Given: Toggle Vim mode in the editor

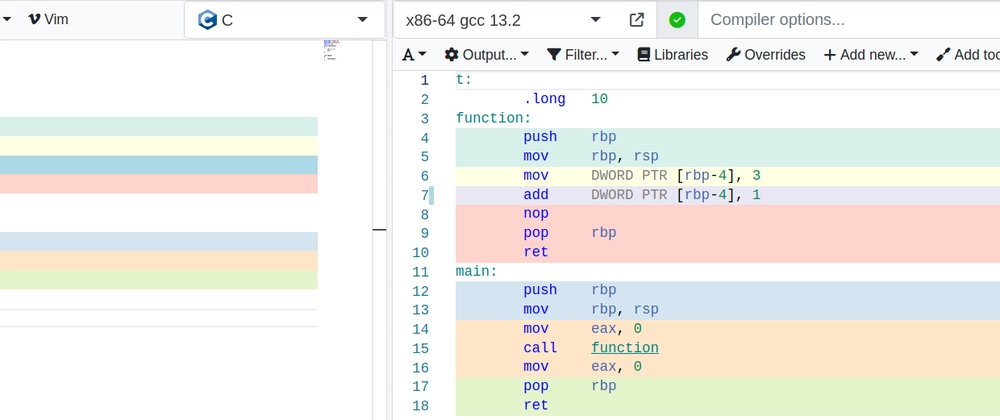Looking at the screenshot, I should [x=48, y=19].
